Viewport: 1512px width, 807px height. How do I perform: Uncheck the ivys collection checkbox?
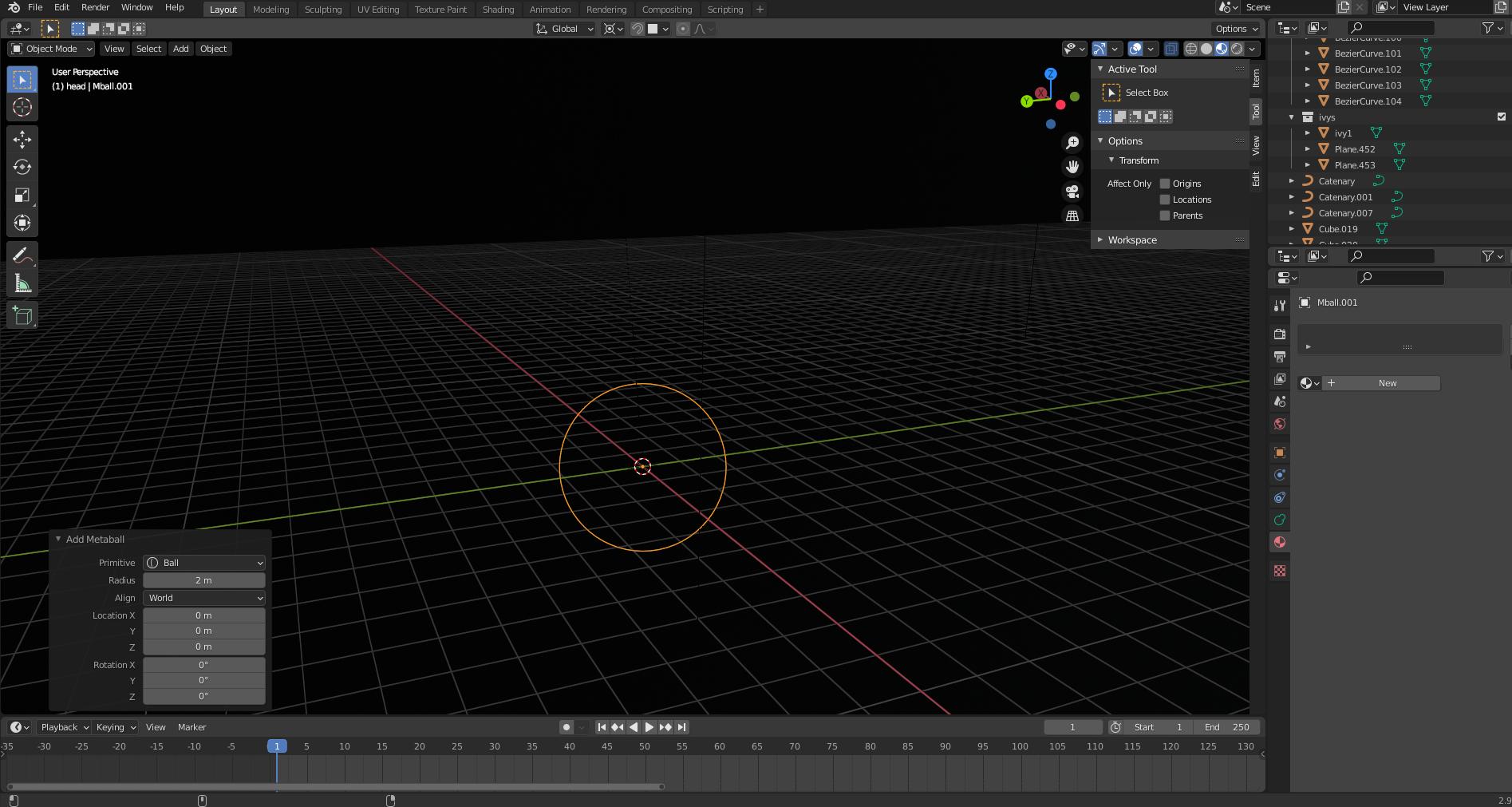tap(1502, 117)
